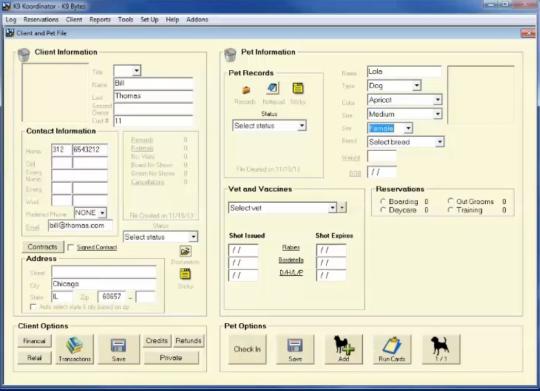
Task: Select the Boarding radio button
Action: pos(383,201)
